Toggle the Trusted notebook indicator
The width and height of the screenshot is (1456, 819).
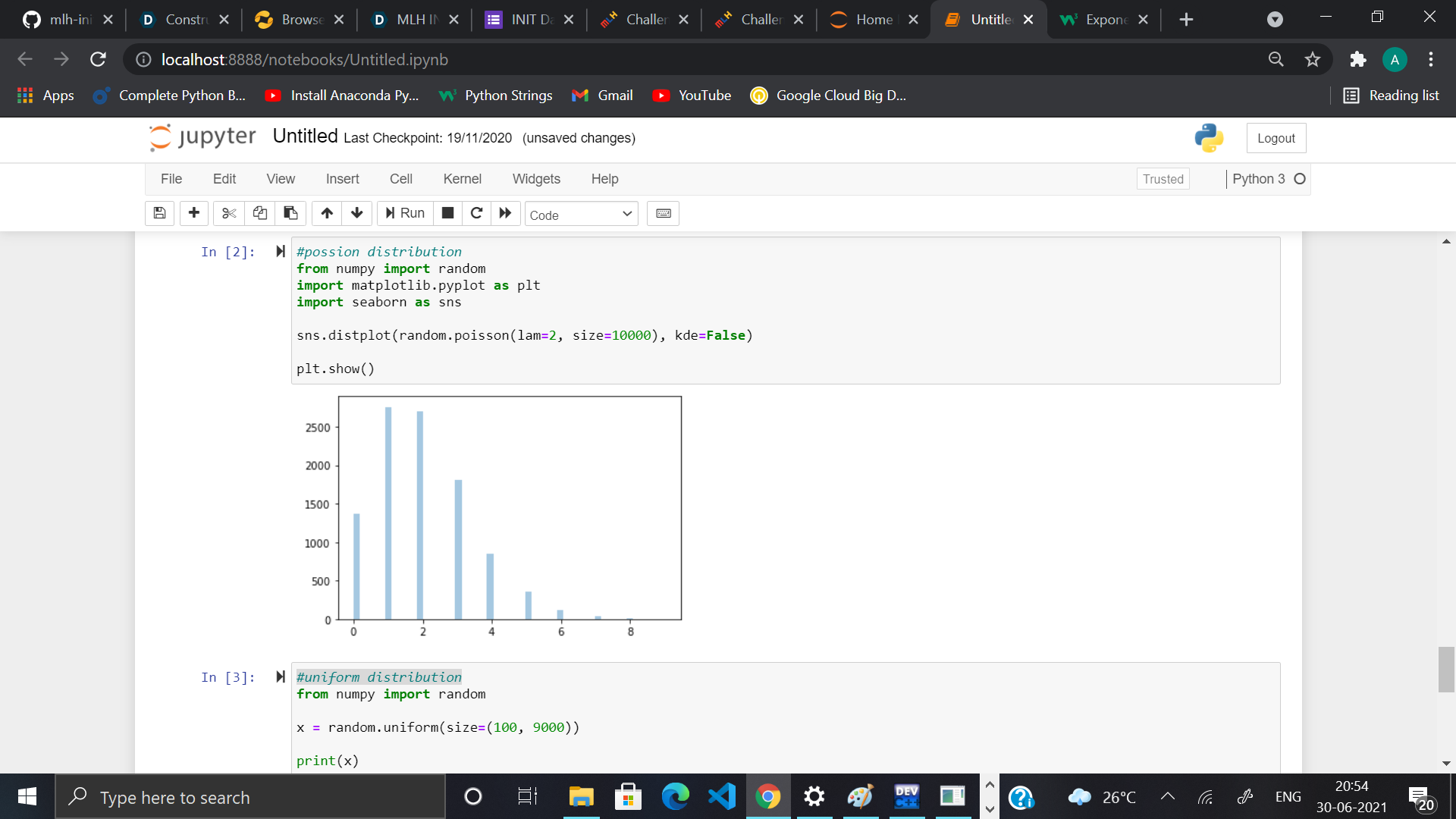pyautogui.click(x=1163, y=179)
